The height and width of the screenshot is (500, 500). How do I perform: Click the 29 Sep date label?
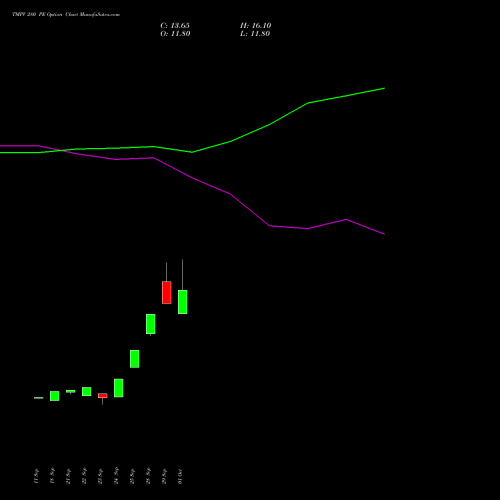(164, 476)
